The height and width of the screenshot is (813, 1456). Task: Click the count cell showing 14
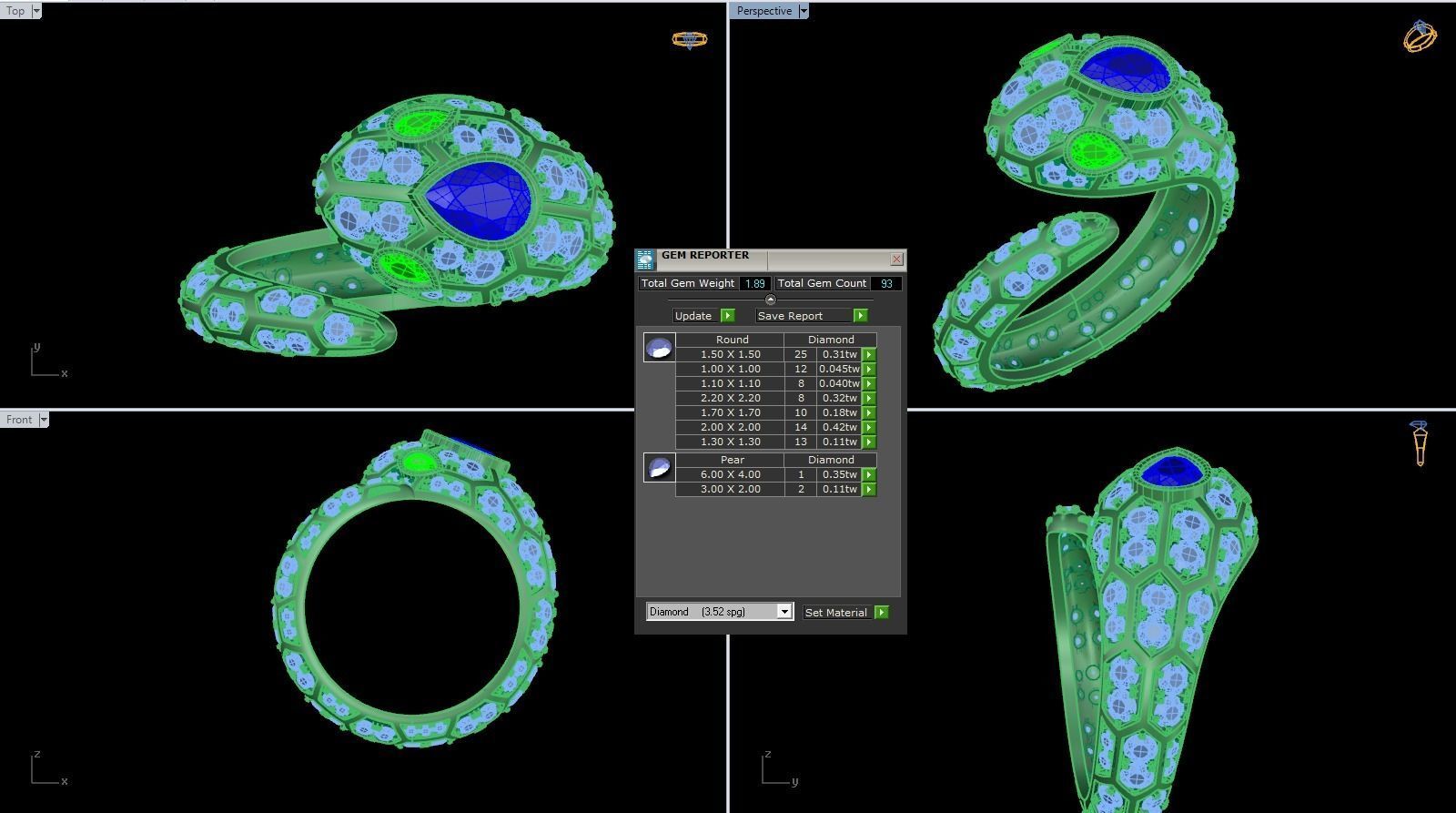point(801,427)
